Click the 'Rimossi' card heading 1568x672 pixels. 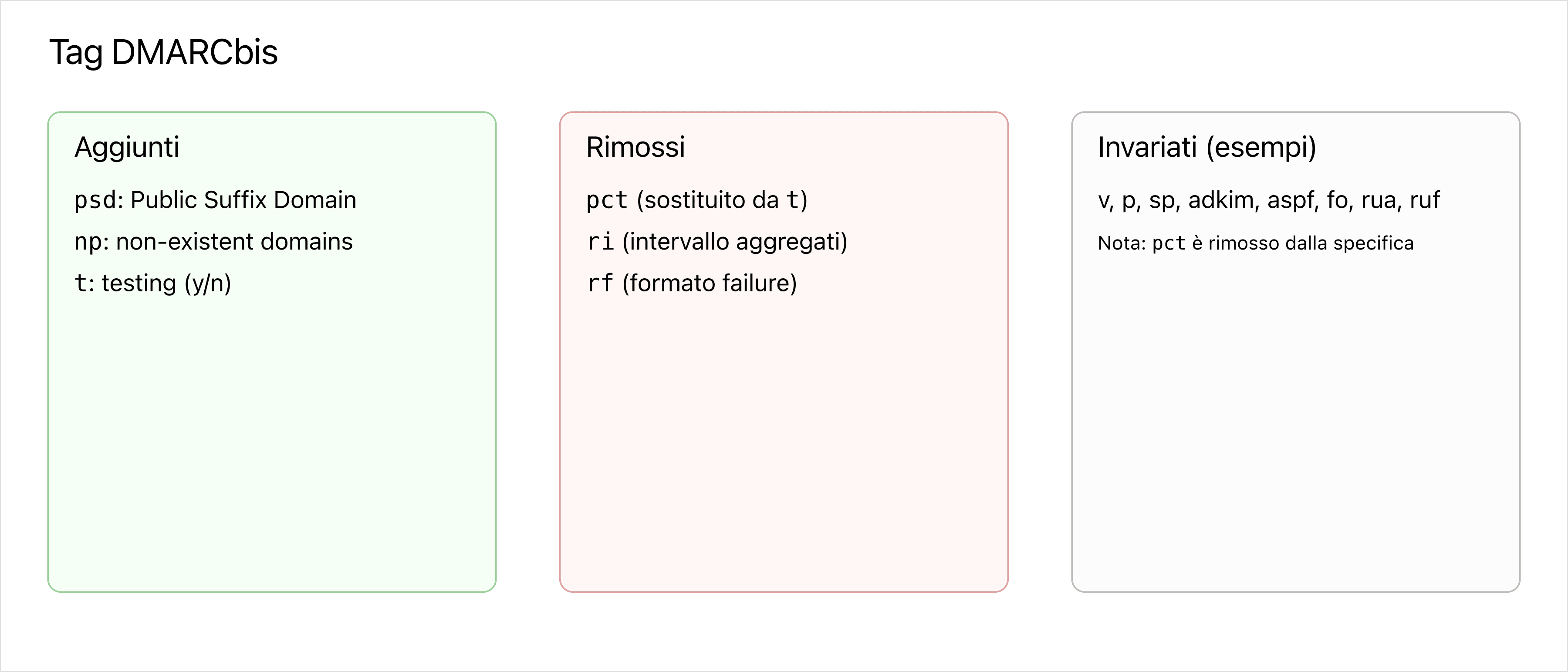(635, 147)
